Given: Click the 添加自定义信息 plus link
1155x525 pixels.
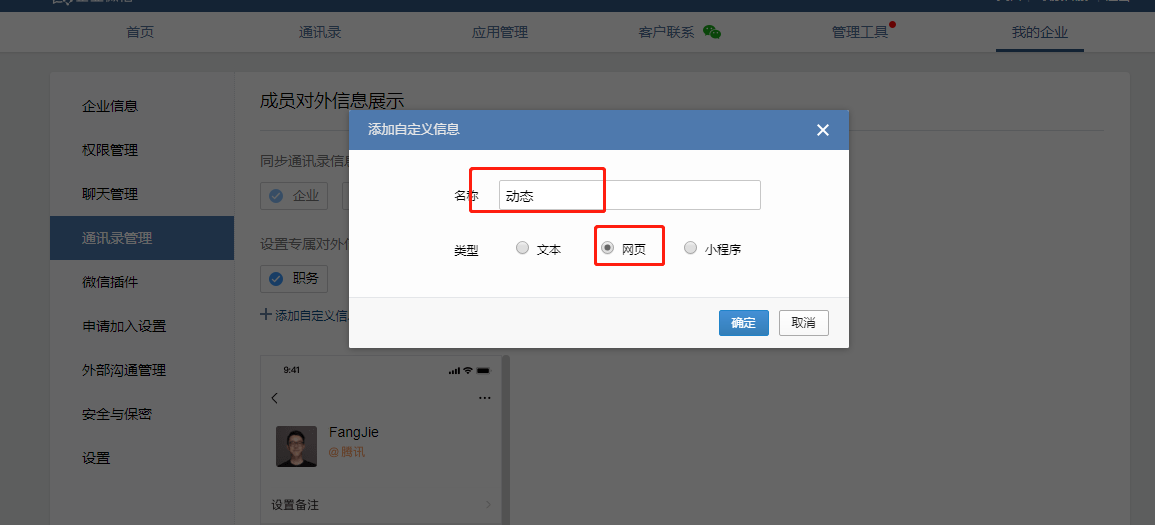Looking at the screenshot, I should point(303,315).
